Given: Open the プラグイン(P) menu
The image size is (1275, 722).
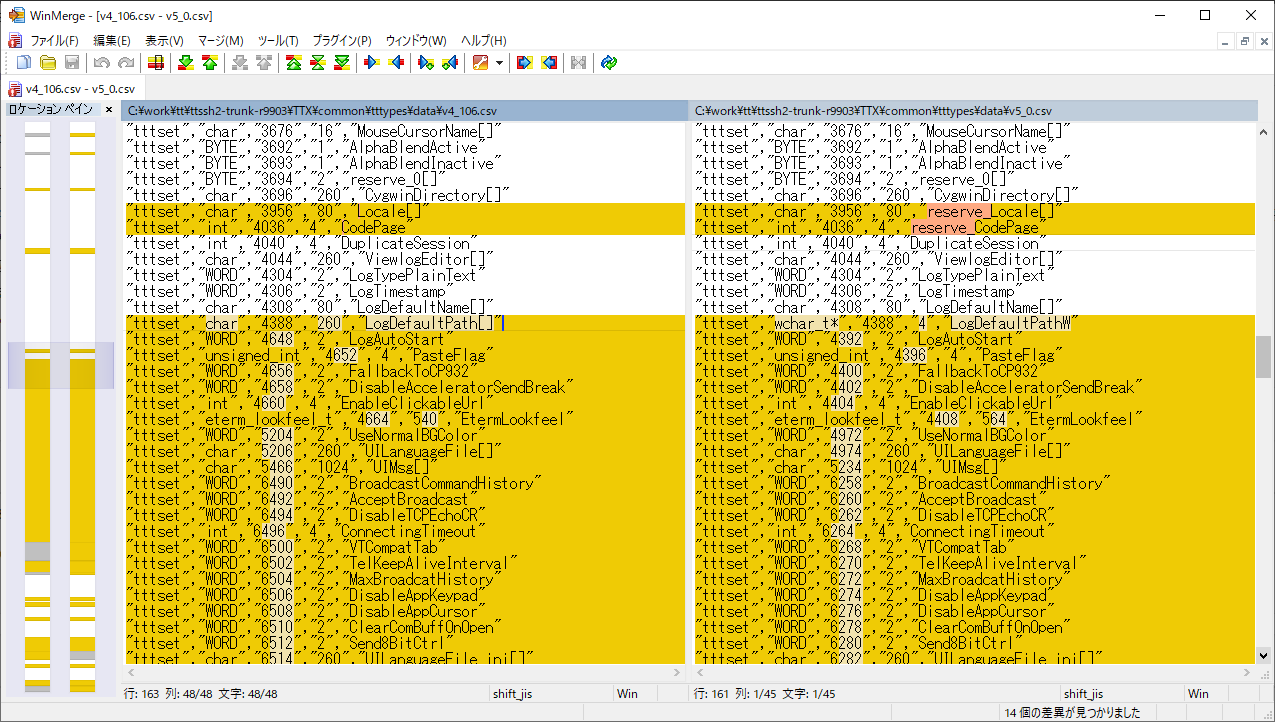Looking at the screenshot, I should pos(341,41).
